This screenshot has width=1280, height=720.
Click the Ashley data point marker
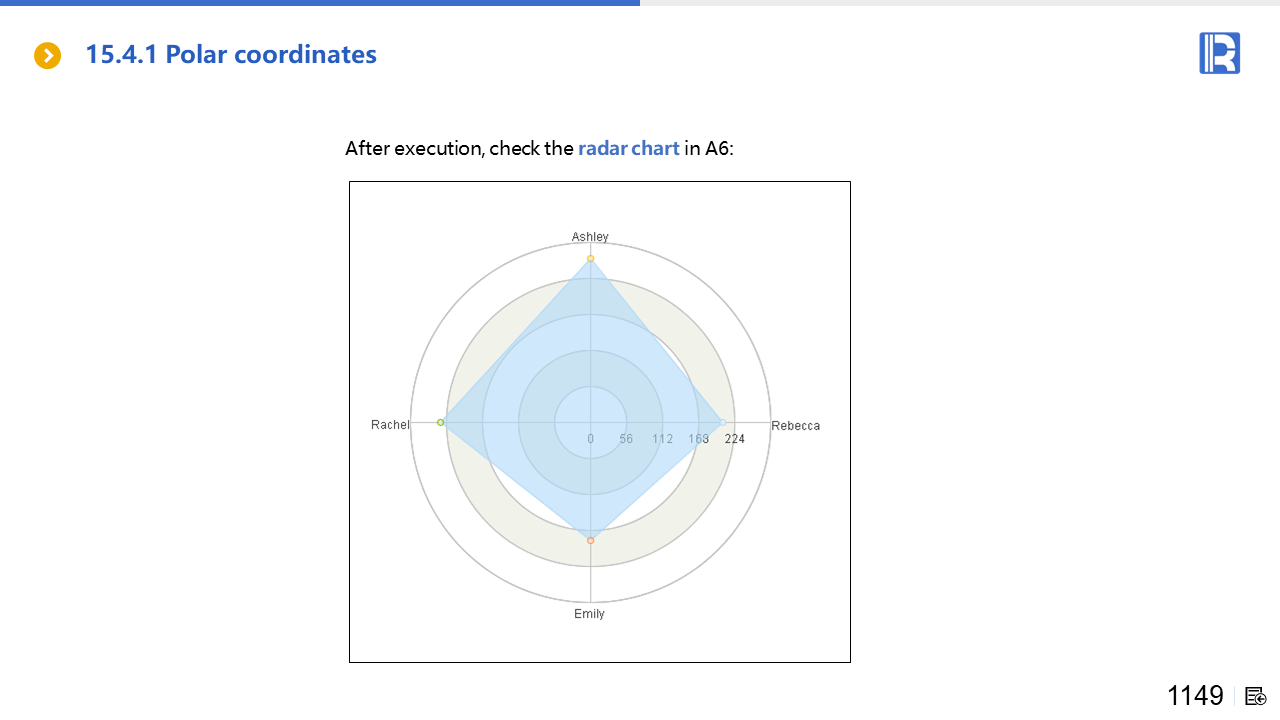pyautogui.click(x=590, y=259)
